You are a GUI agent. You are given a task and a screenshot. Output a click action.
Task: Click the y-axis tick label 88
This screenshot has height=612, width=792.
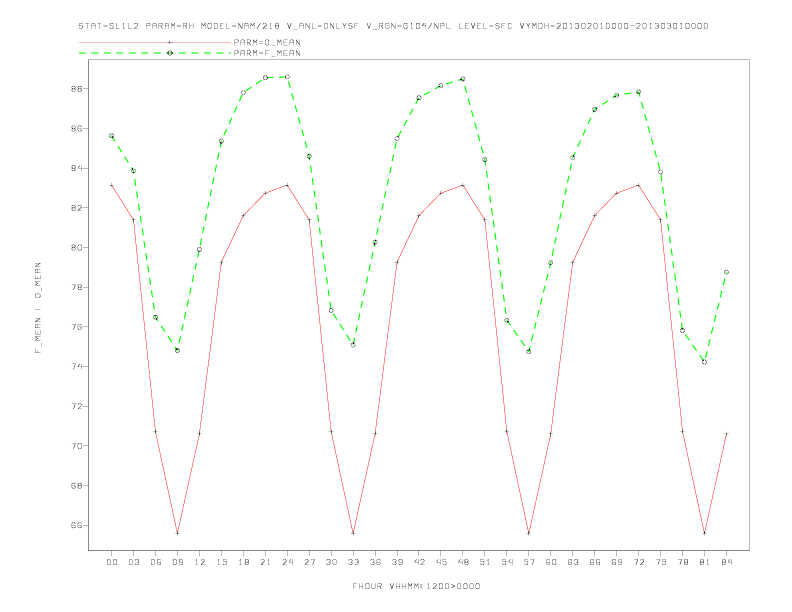(x=78, y=89)
